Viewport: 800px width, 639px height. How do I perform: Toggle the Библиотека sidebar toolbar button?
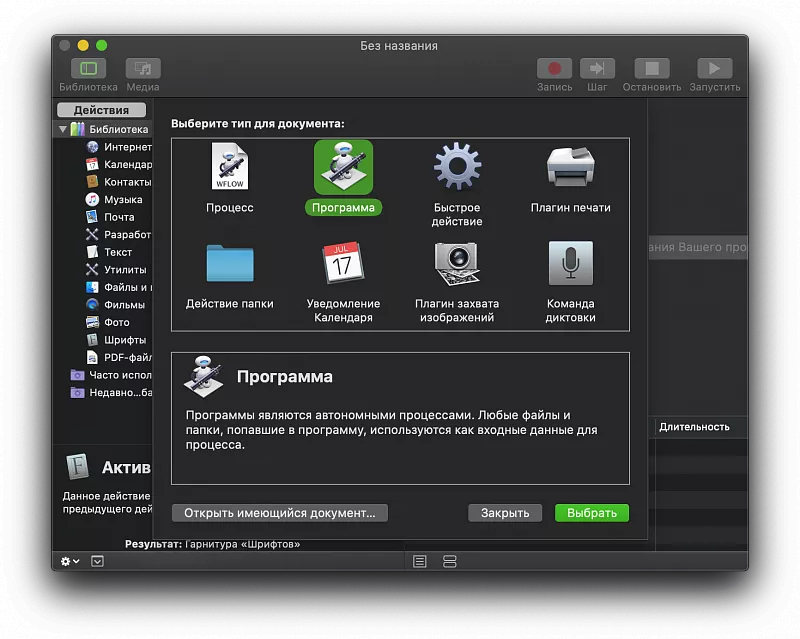click(88, 69)
